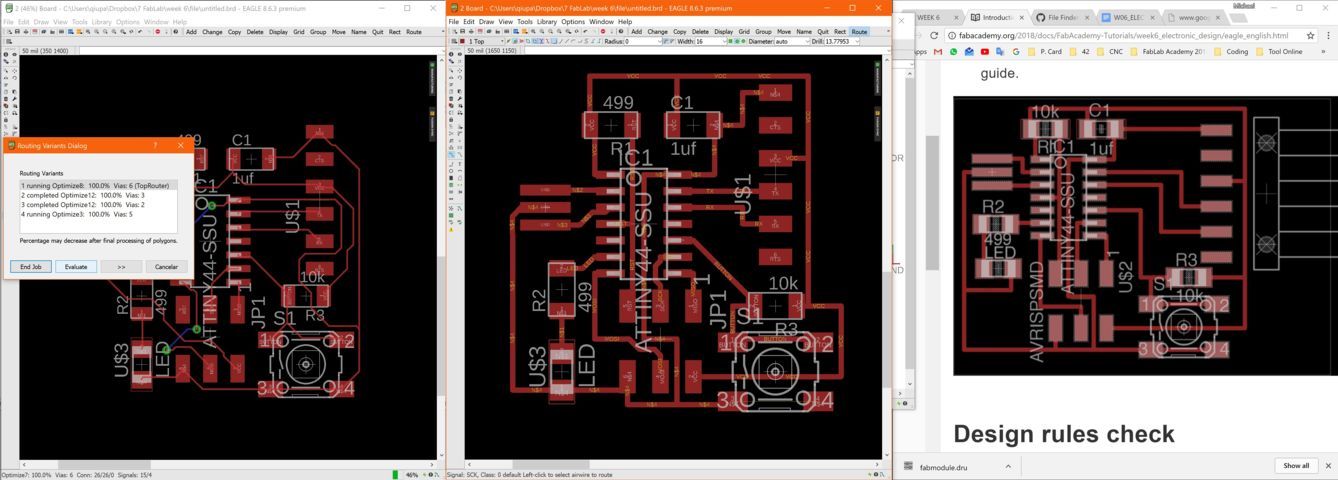Bookmark page with star icon

1310,35
